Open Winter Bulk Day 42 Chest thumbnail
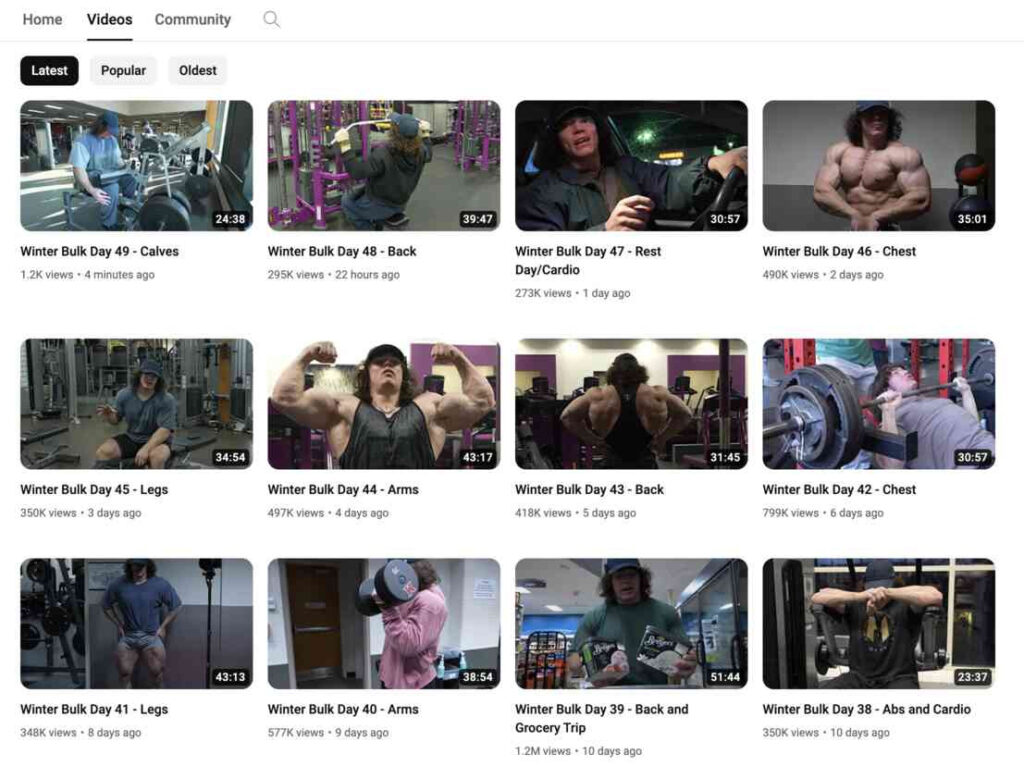This screenshot has height=766, width=1024. pyautogui.click(x=879, y=404)
